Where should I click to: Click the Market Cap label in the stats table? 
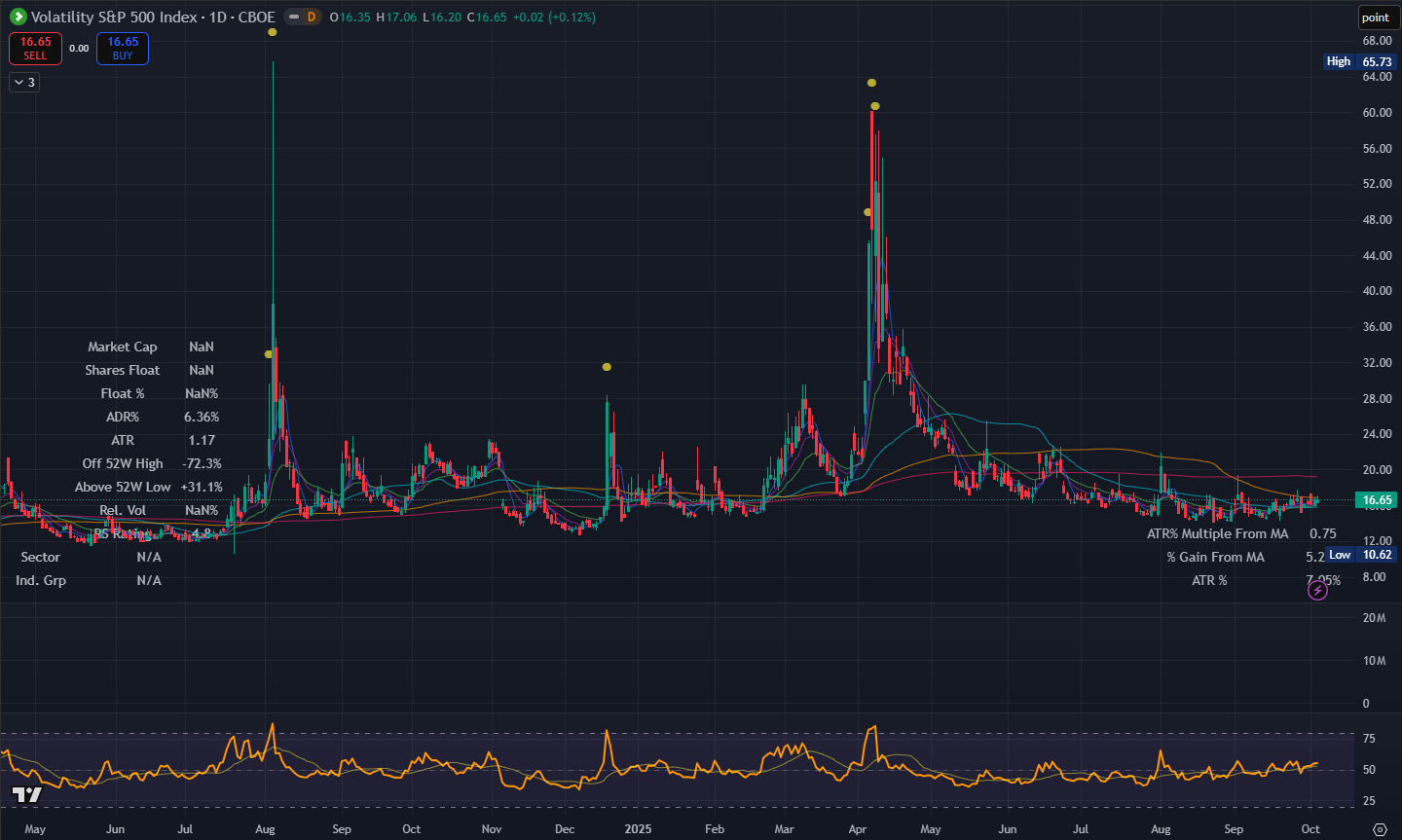pos(123,347)
